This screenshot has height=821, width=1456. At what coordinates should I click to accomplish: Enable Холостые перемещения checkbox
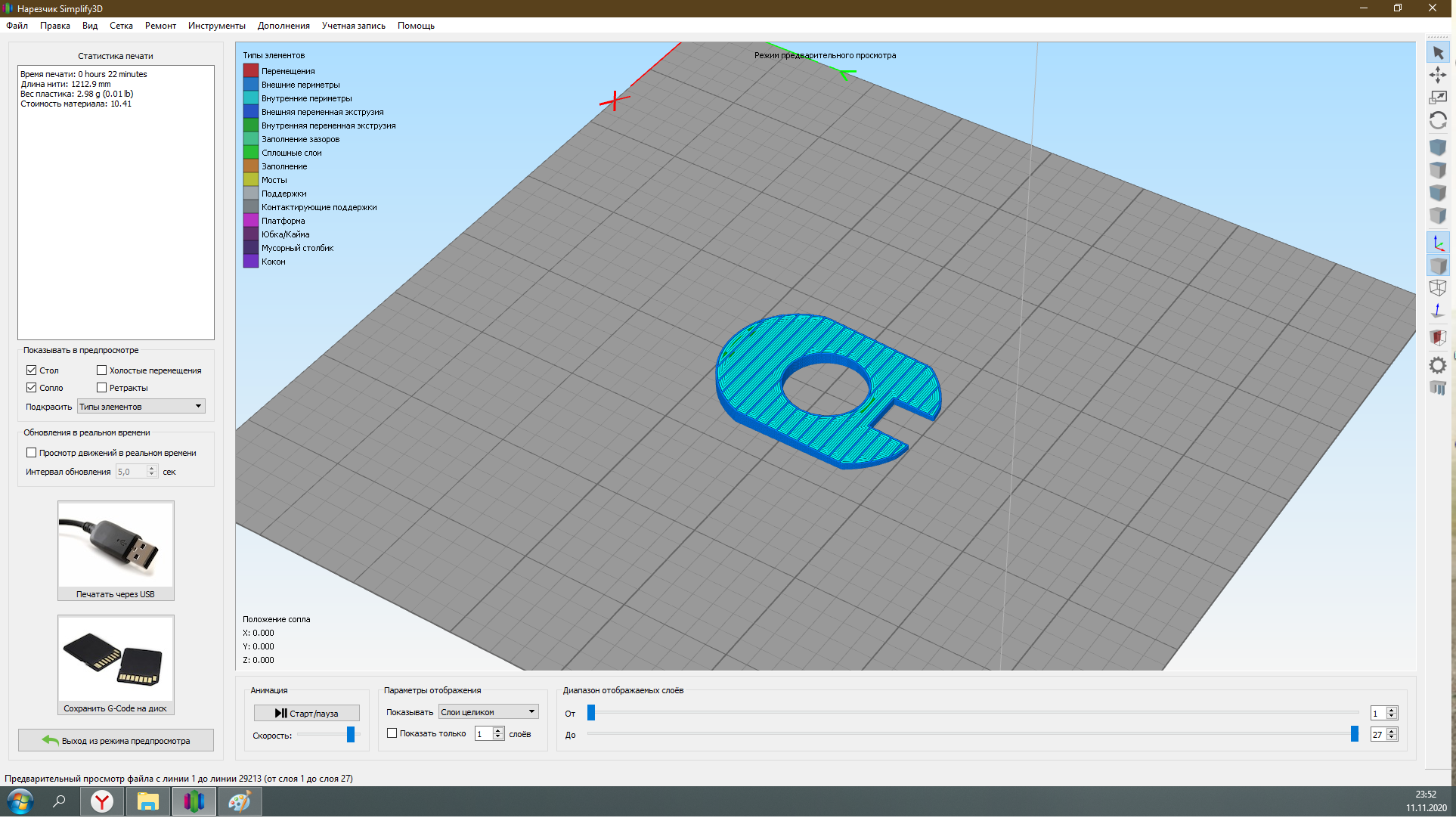pyautogui.click(x=101, y=370)
